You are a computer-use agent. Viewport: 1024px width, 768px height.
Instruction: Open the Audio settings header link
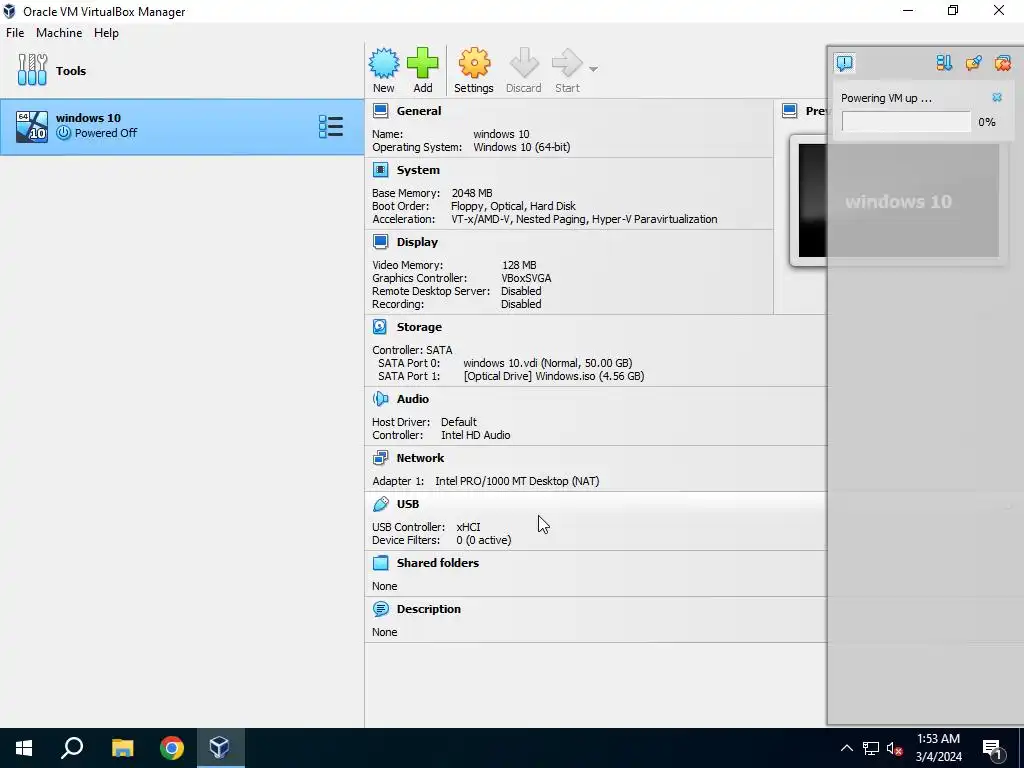click(x=413, y=398)
